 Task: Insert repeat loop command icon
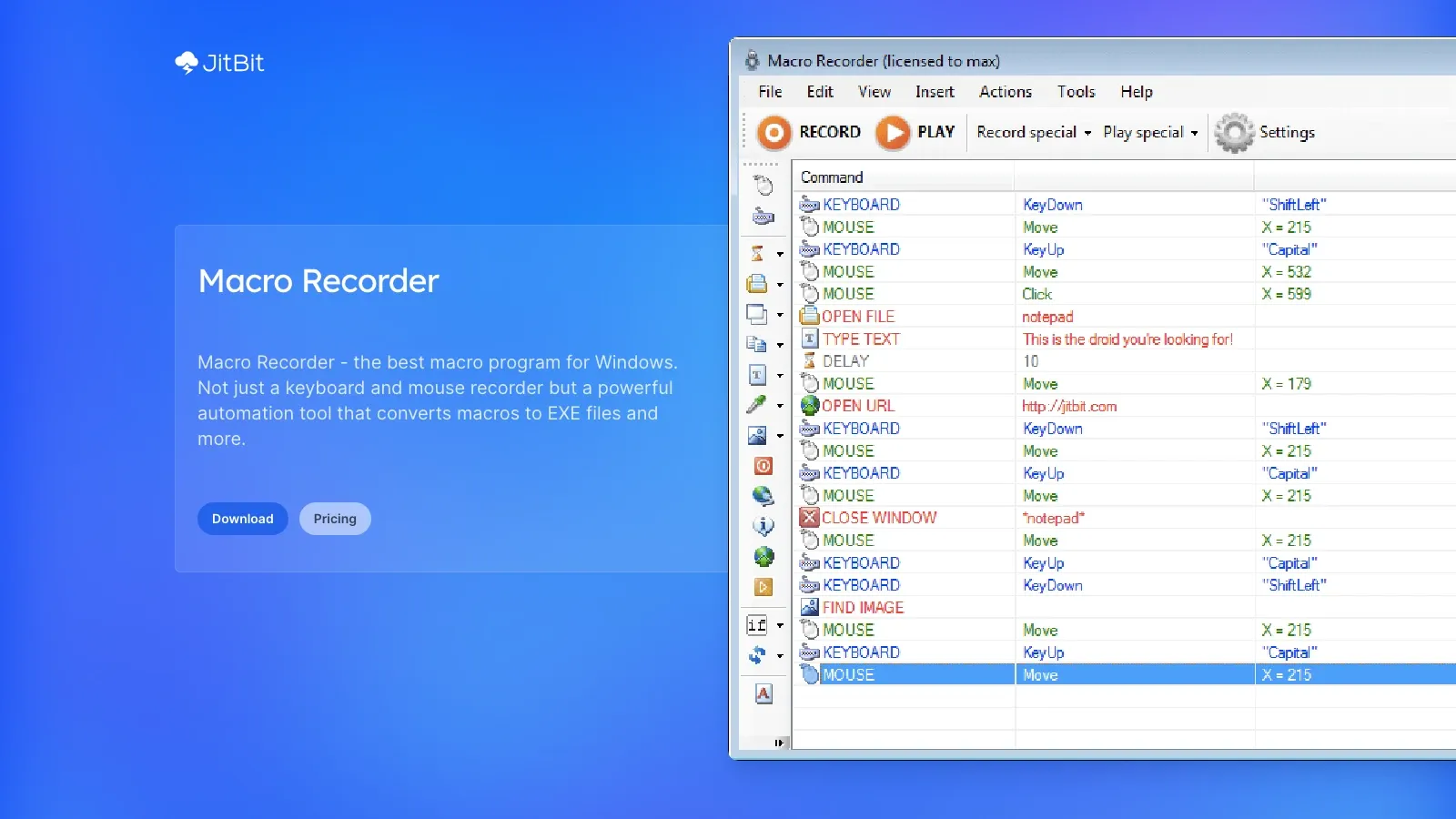coord(757,654)
